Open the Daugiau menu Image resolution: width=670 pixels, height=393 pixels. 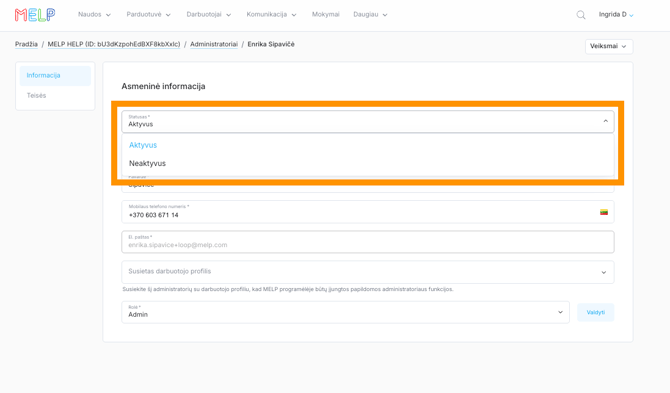(370, 15)
